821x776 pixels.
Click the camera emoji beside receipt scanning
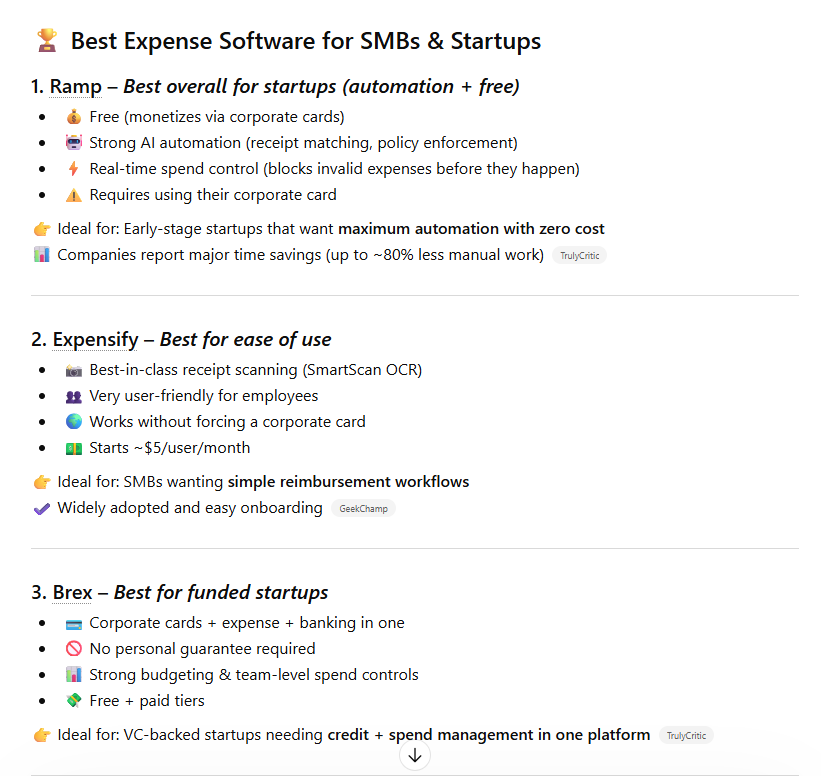tap(73, 370)
